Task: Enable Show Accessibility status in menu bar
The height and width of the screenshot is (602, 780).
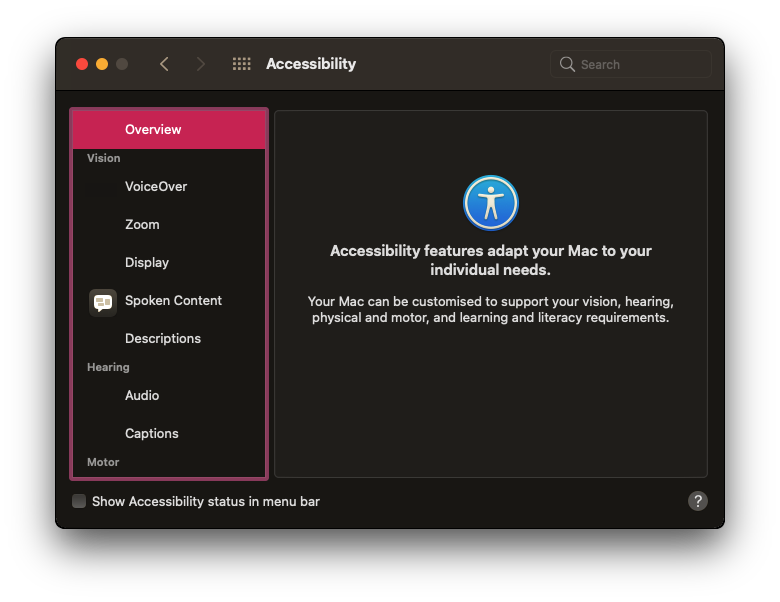Action: pos(79,501)
